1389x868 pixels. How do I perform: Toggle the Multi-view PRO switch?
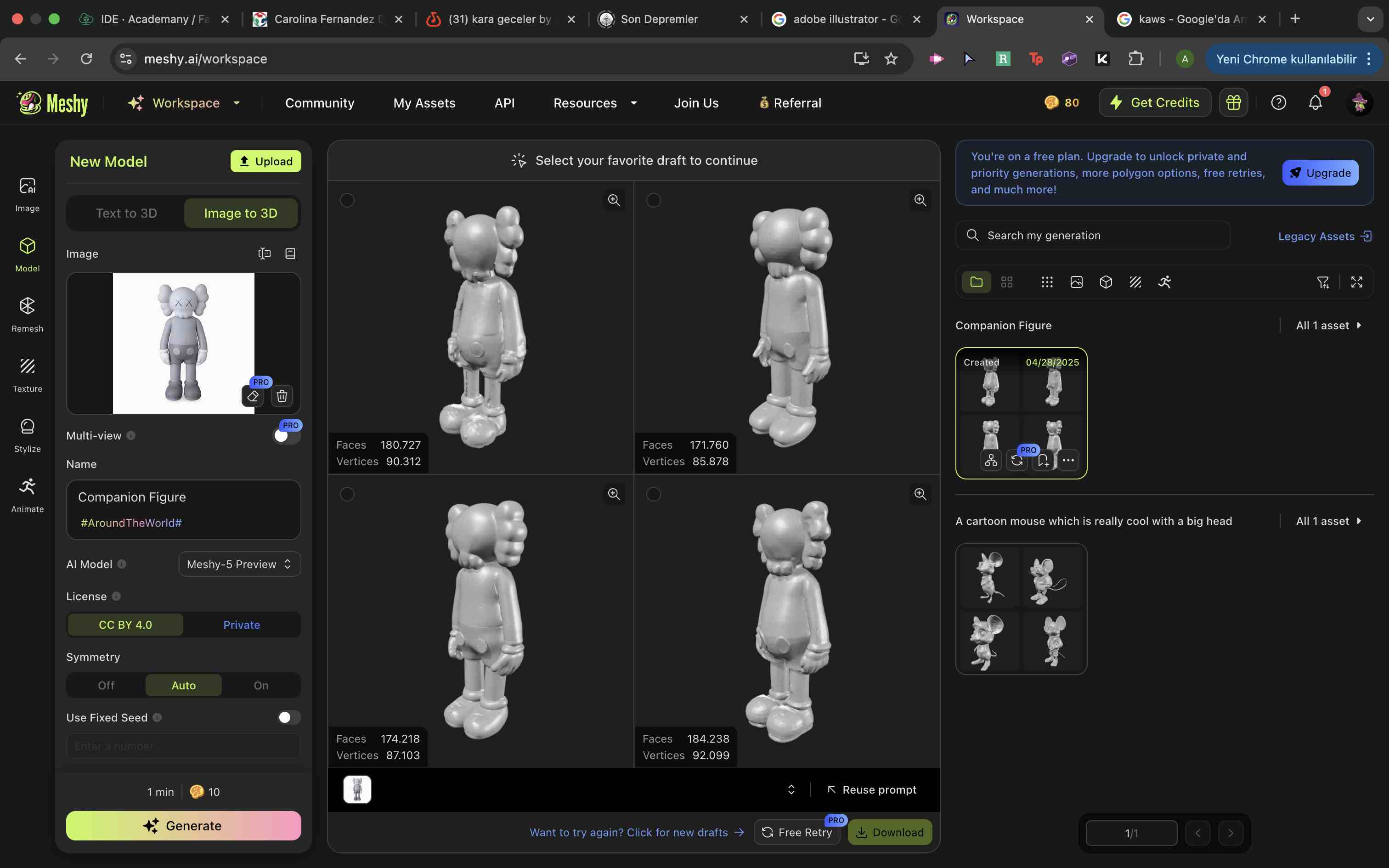click(287, 436)
